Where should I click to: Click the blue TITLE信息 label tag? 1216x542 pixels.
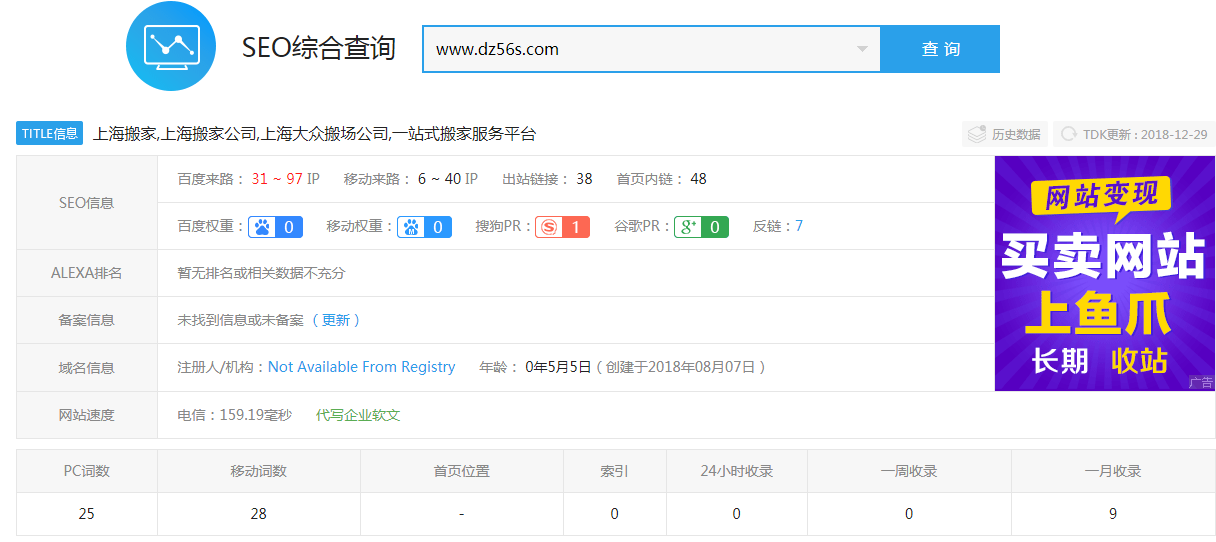(50, 134)
